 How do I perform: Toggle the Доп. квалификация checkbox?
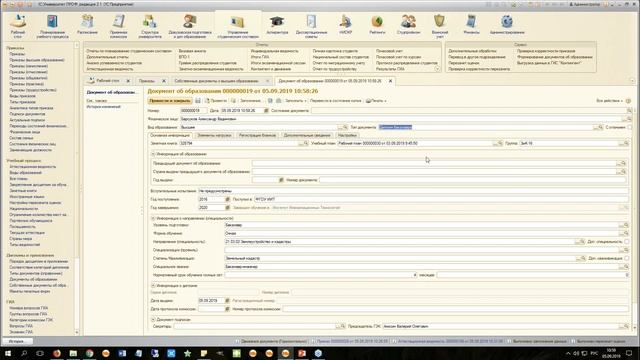(x=627, y=258)
